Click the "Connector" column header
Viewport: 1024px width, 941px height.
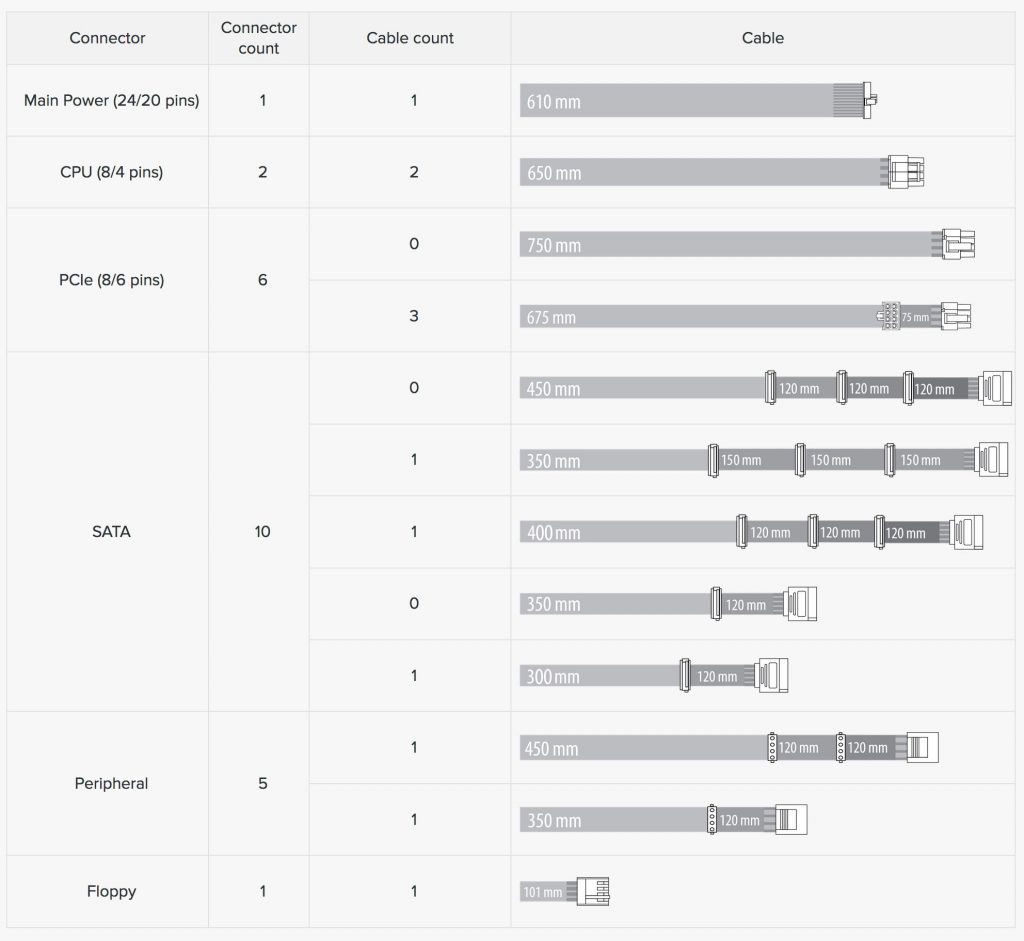coord(107,38)
